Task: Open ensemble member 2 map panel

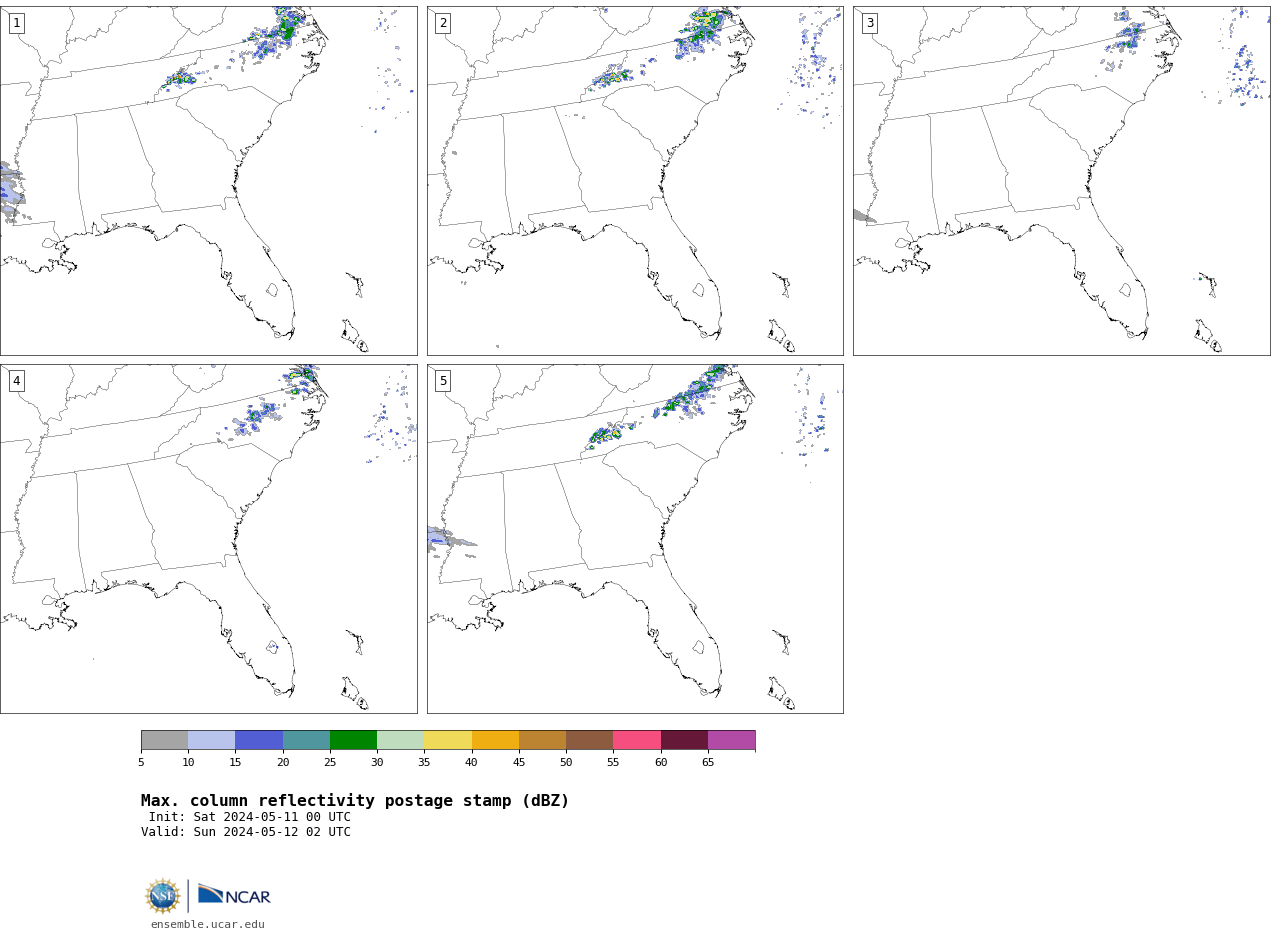Action: coord(635,181)
